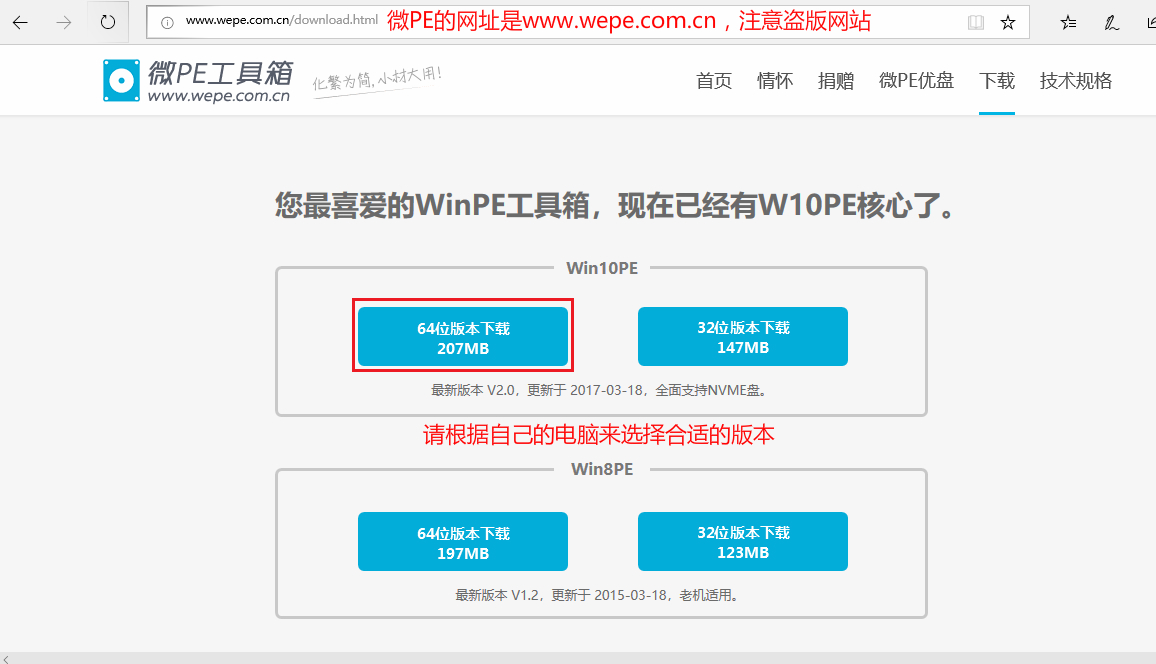Open Reading view with the book icon

click(975, 21)
